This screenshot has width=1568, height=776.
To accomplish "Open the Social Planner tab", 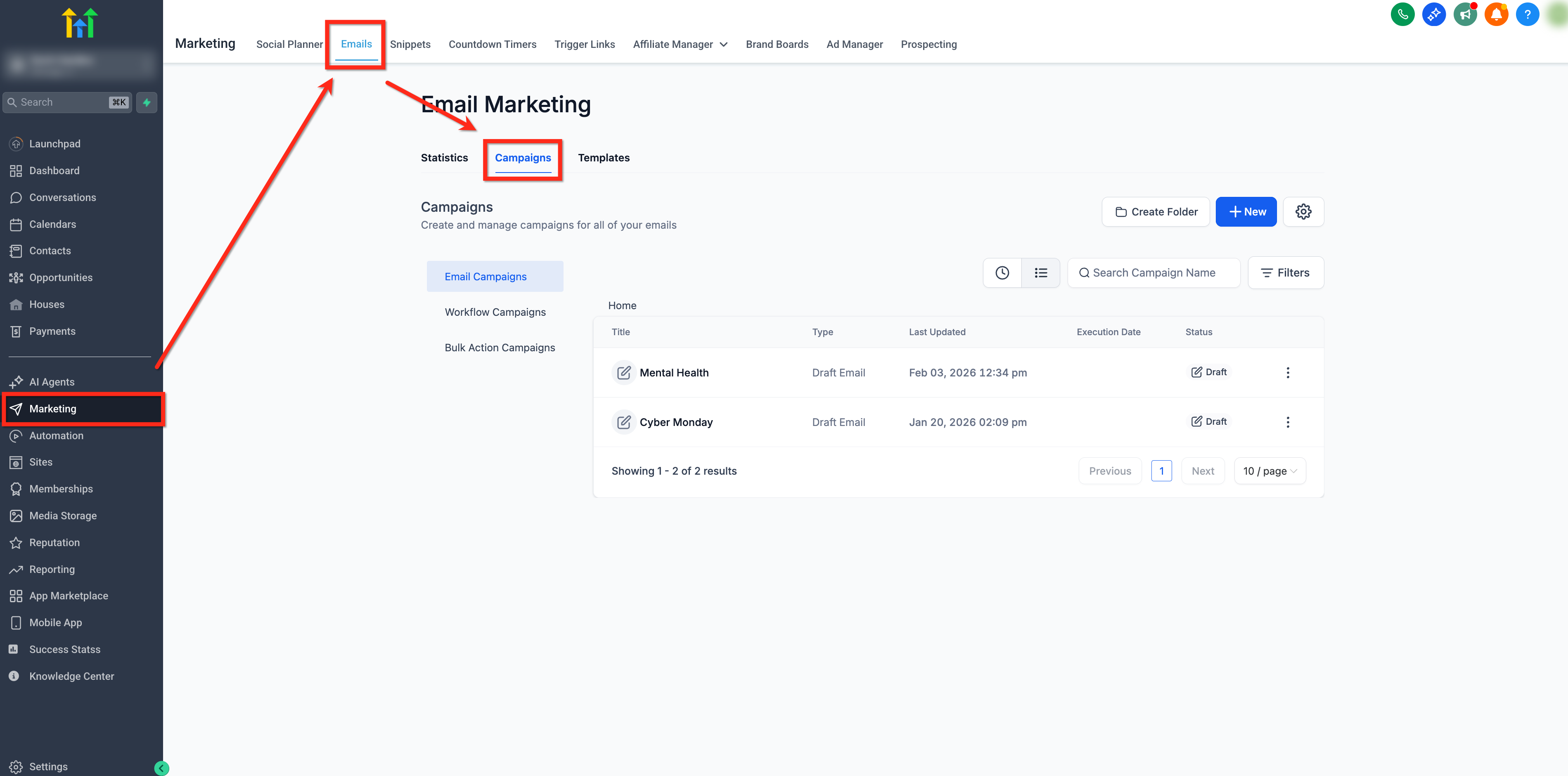I will point(289,45).
